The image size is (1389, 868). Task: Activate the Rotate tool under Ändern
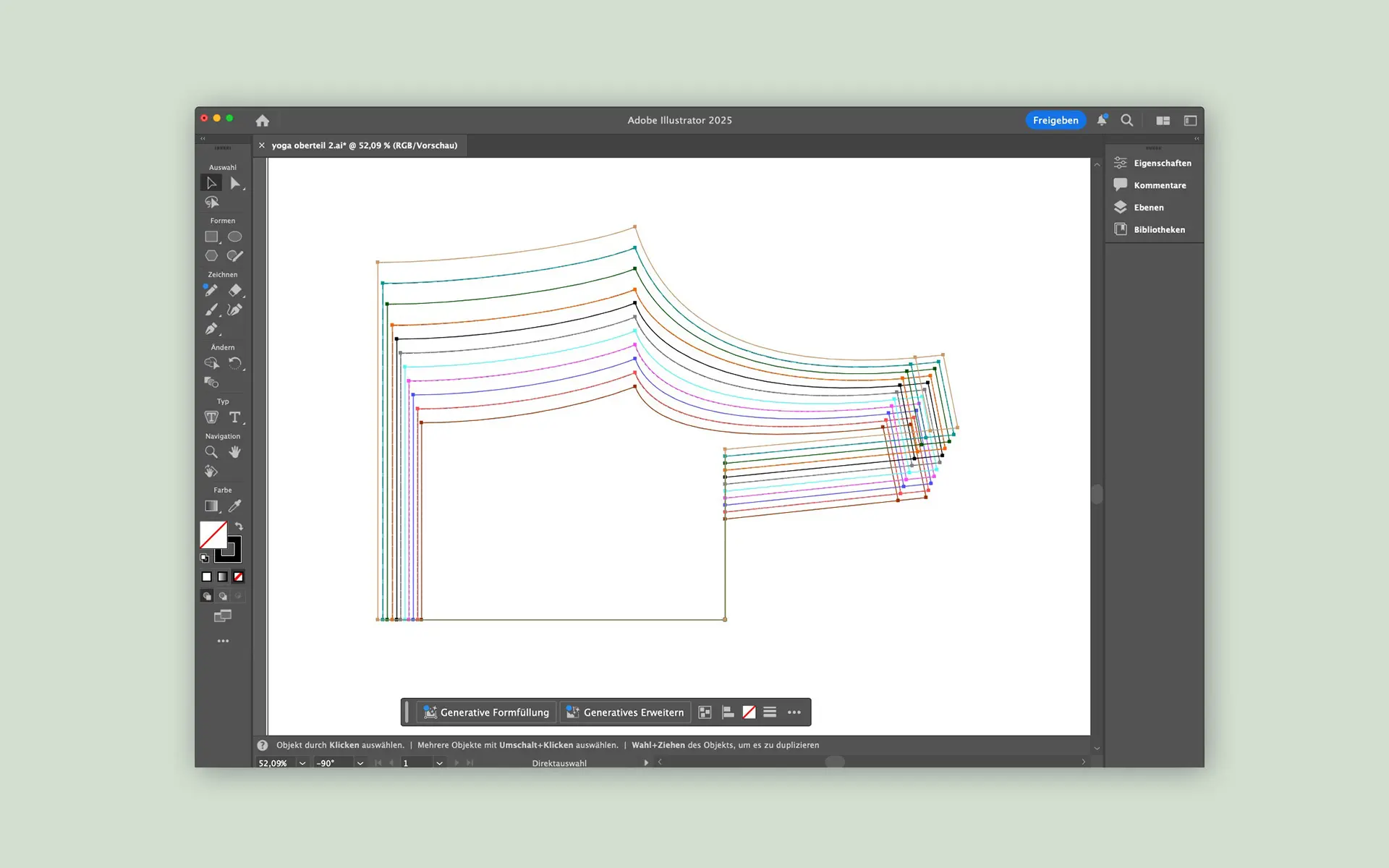(235, 364)
